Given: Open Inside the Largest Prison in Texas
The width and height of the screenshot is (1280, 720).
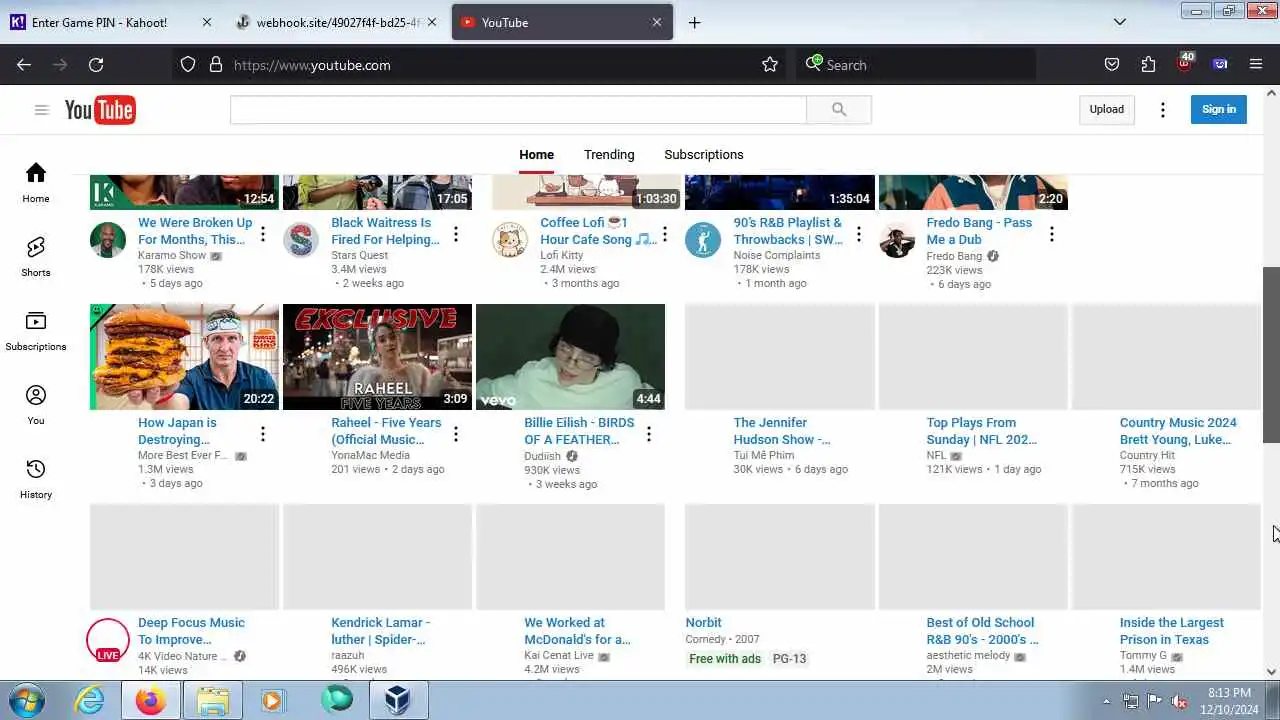Looking at the screenshot, I should coord(1172,631).
